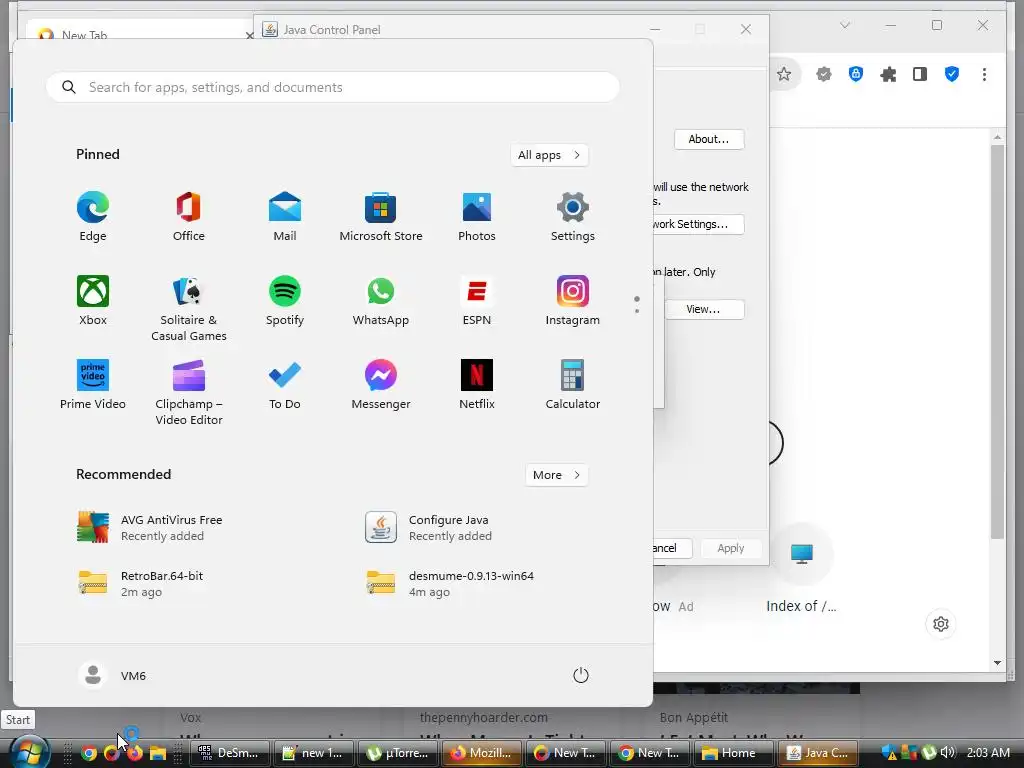This screenshot has height=768, width=1024.
Task: Click the View button in Java Control Panel
Action: pos(704,309)
